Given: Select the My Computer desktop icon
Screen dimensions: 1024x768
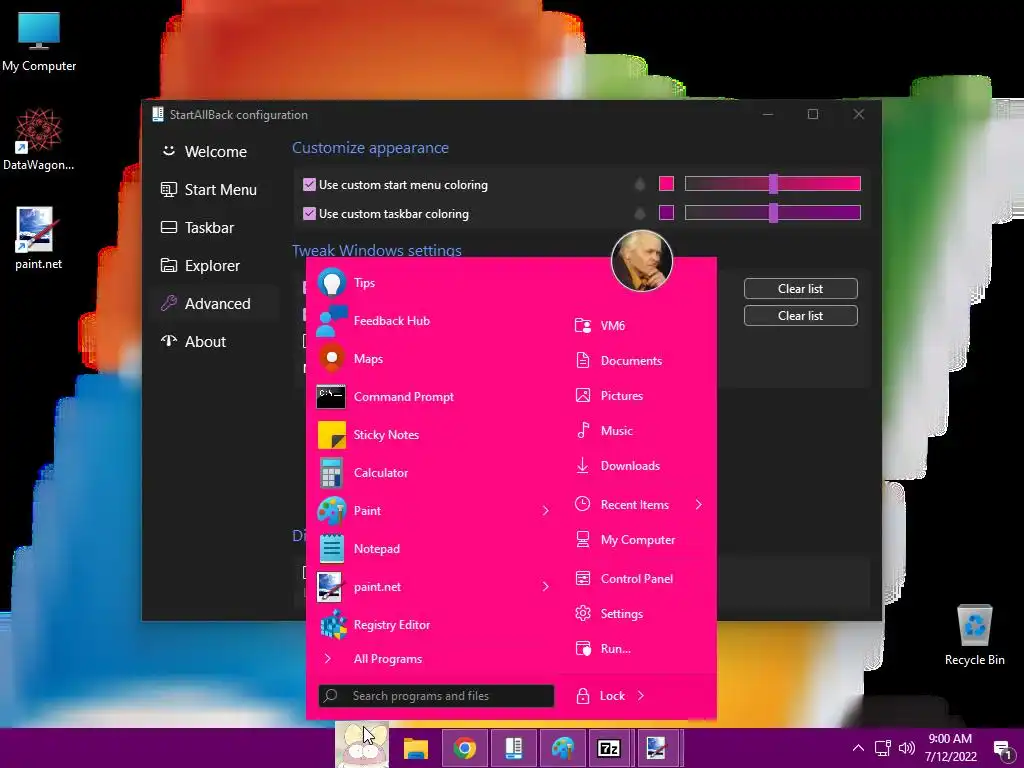Looking at the screenshot, I should click(x=39, y=41).
